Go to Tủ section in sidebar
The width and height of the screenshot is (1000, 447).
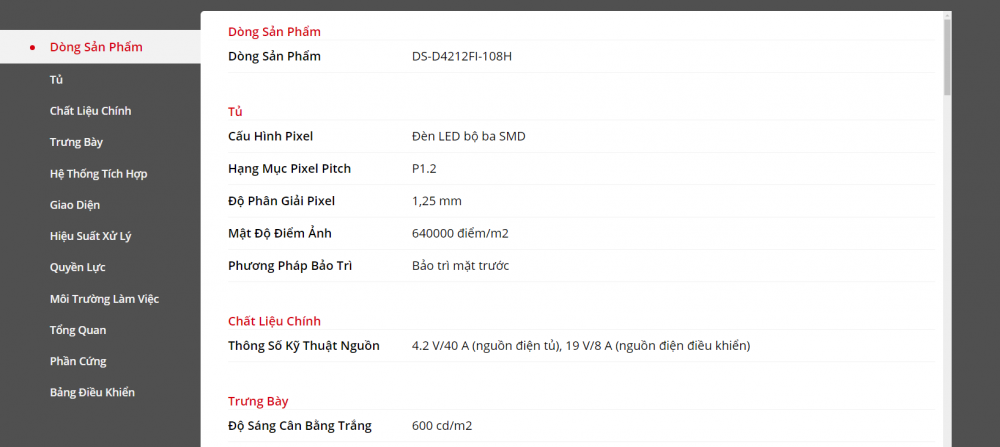point(57,79)
